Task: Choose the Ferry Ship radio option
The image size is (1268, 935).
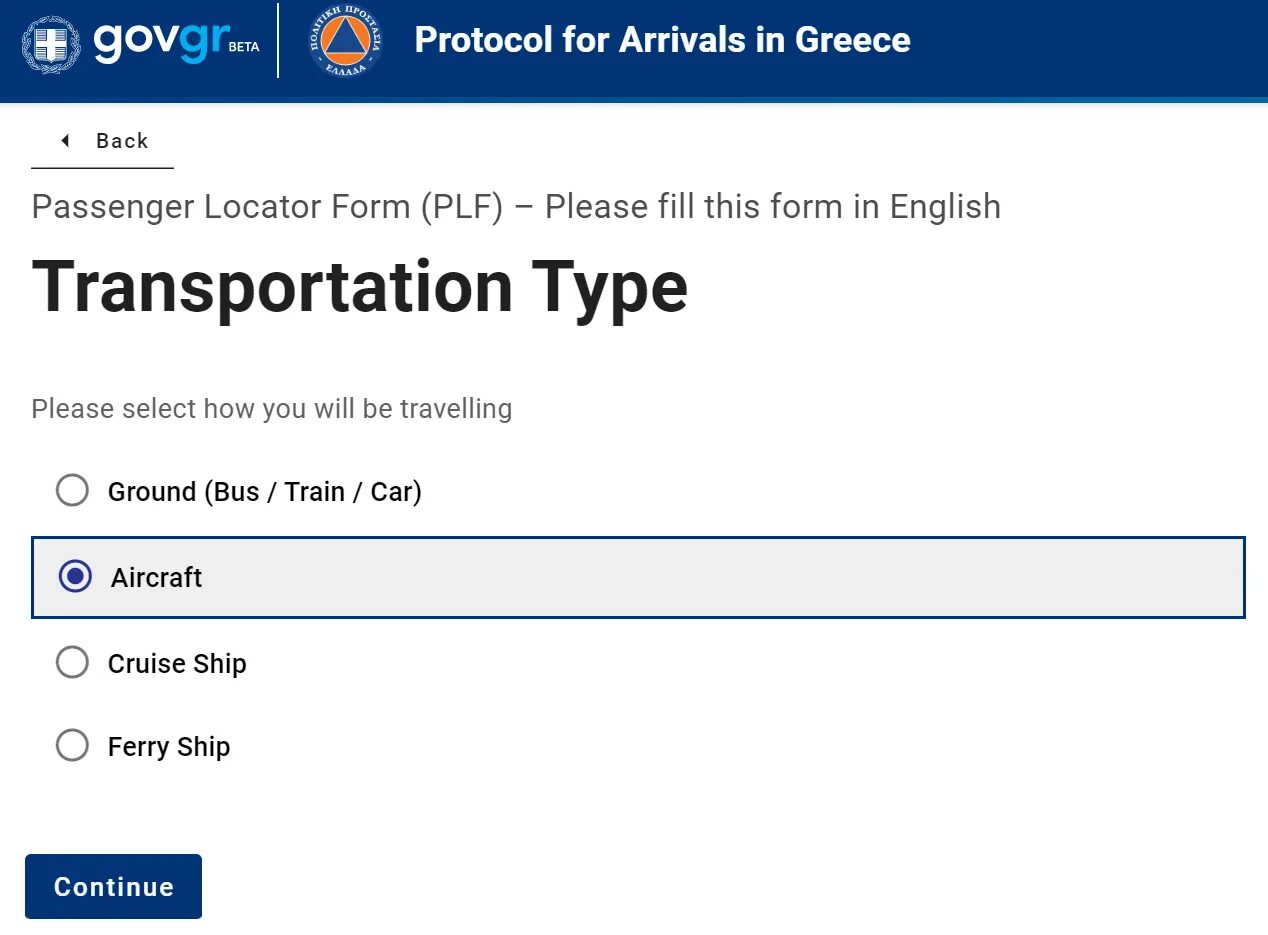Action: [72, 746]
